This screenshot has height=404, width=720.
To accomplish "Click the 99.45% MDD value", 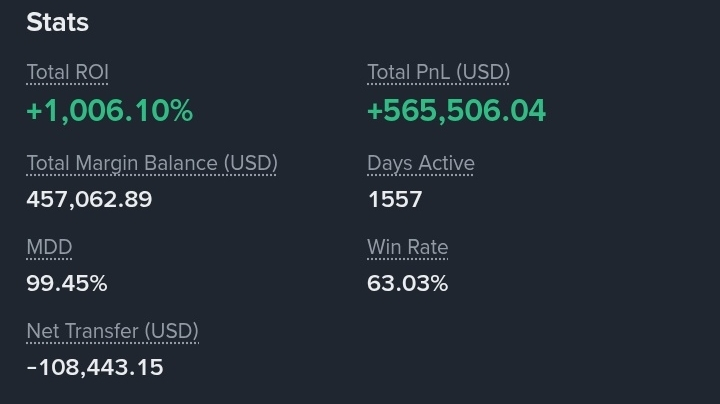I will (66, 283).
